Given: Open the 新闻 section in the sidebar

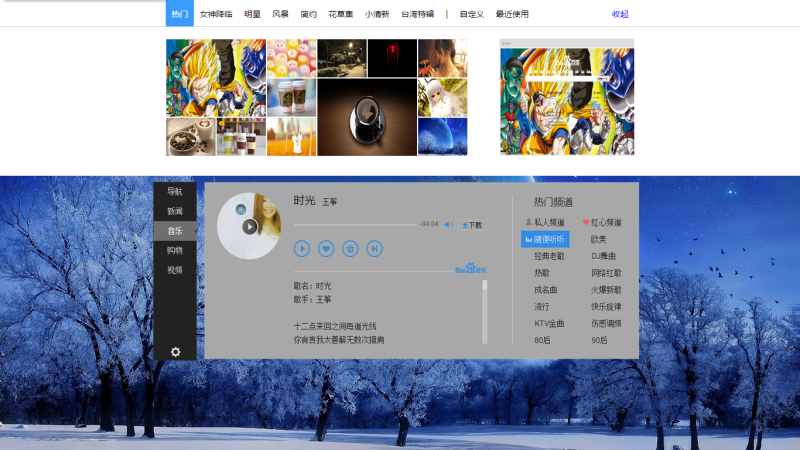Looking at the screenshot, I should point(175,211).
